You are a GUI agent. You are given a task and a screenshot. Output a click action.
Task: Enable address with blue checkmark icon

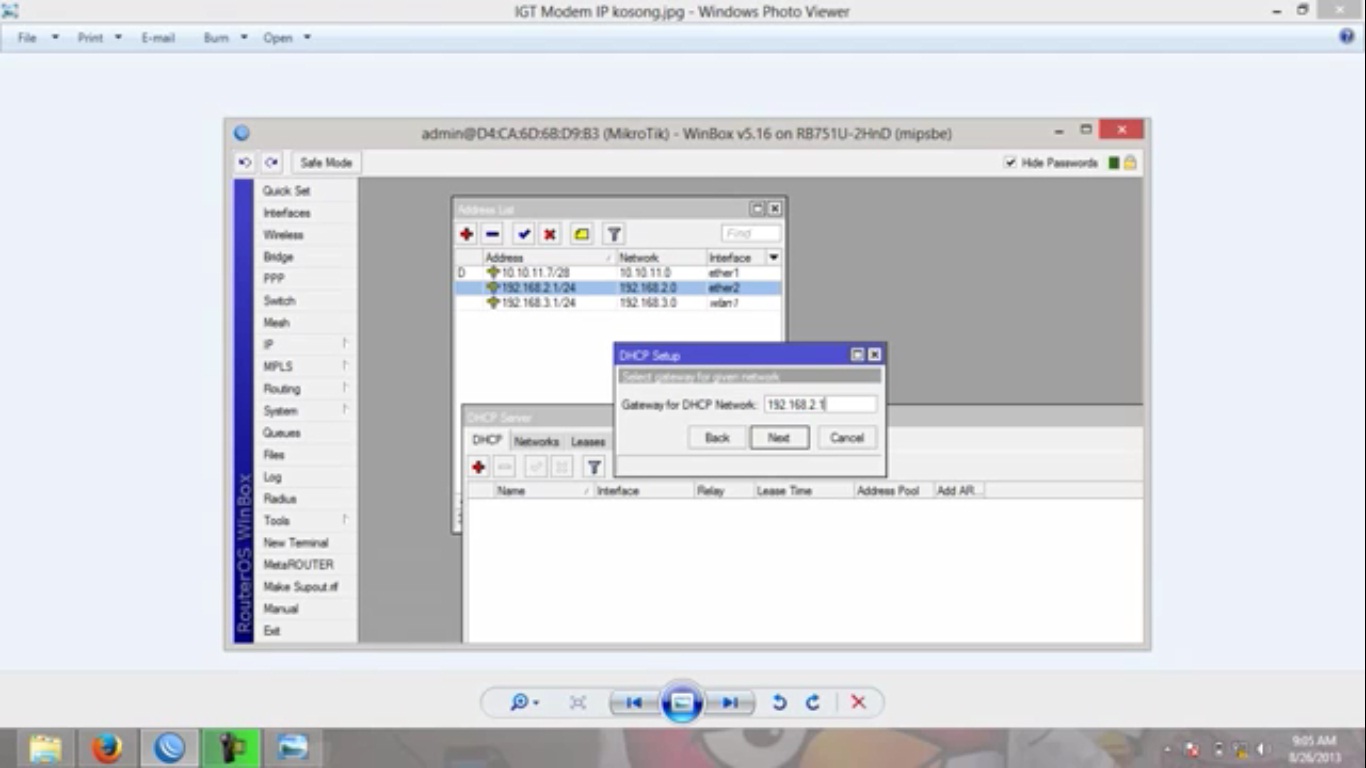pyautogui.click(x=524, y=234)
